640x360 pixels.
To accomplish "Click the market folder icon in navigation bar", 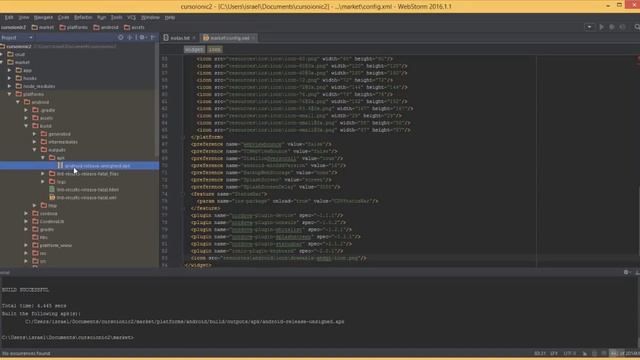I will (35, 27).
